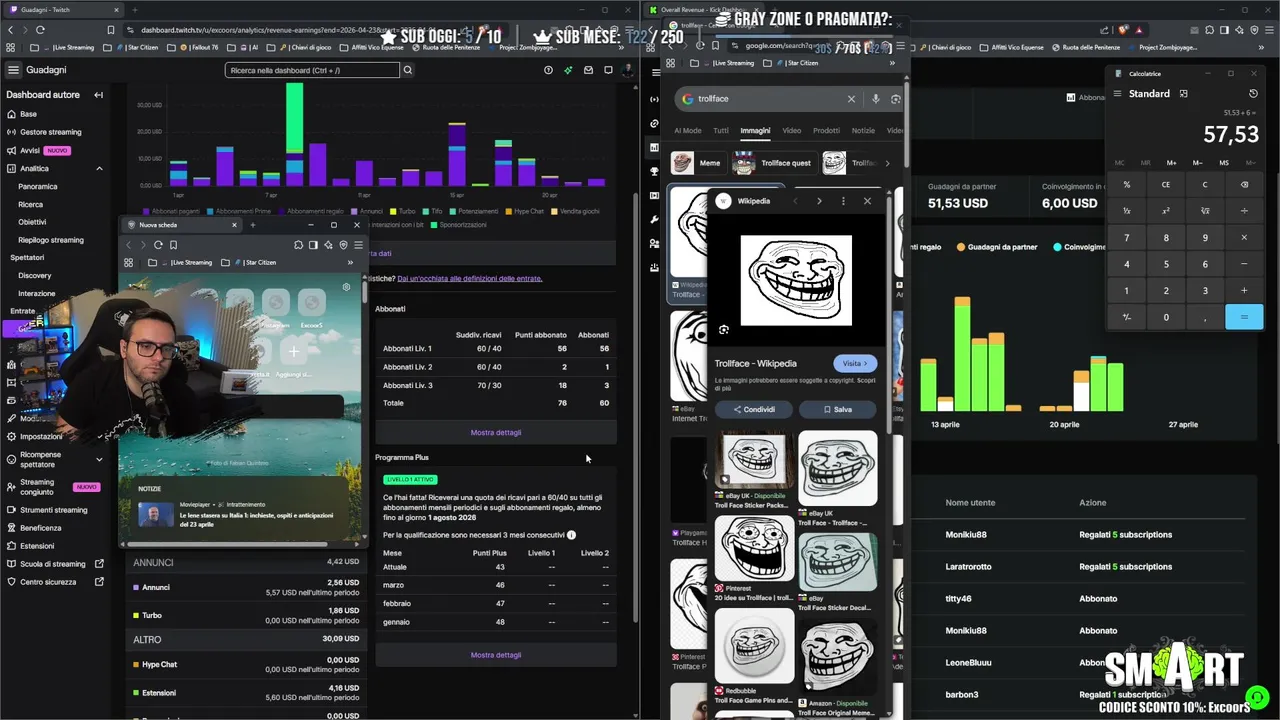The height and width of the screenshot is (720, 1280).
Task: Click Mostra dettagli under Programma Plus
Action: point(496,655)
